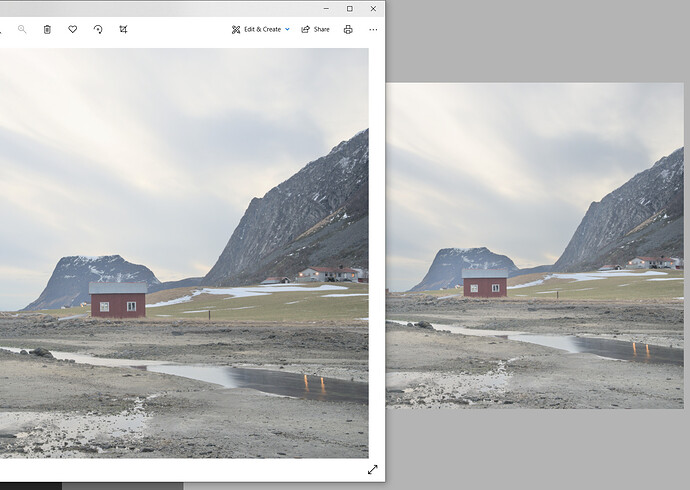Open the See more ellipsis menu
Image resolution: width=690 pixels, height=490 pixels.
pyautogui.click(x=373, y=30)
